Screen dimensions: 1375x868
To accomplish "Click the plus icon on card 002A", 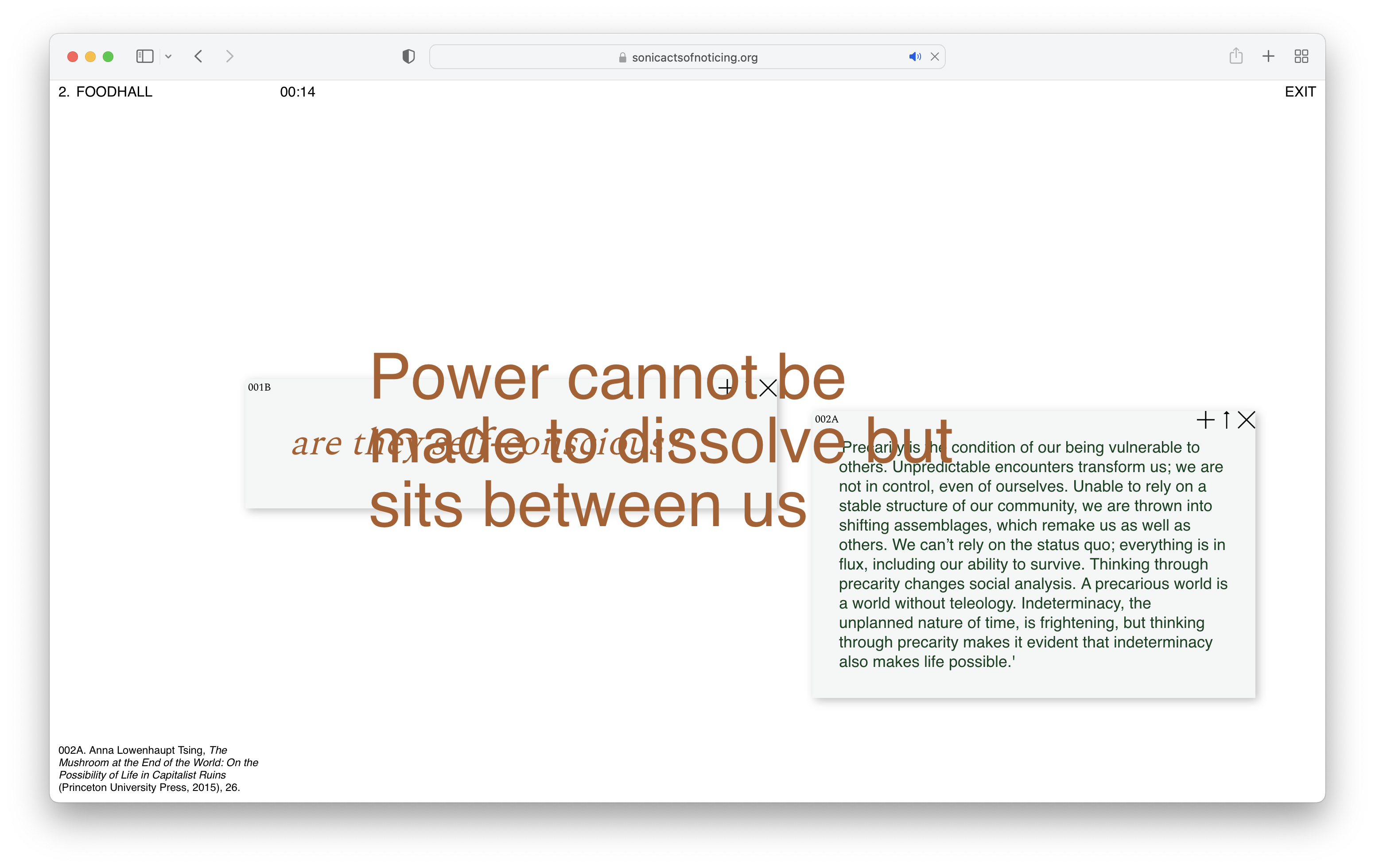I will click(1205, 421).
